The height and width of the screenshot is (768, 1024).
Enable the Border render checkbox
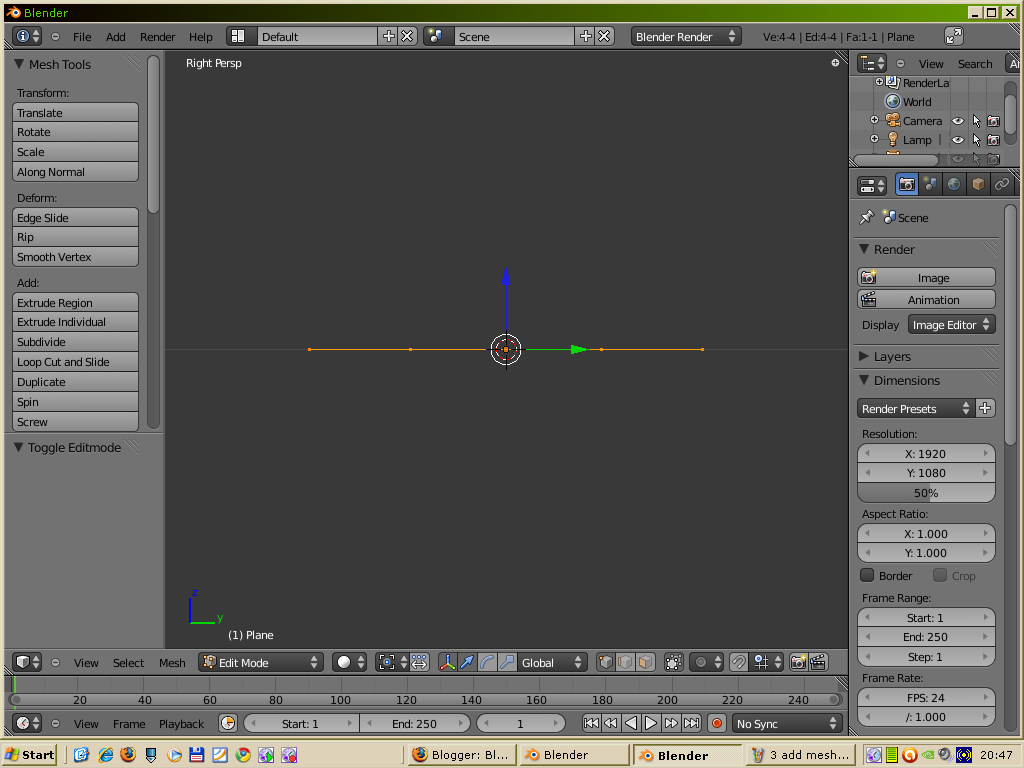pyautogui.click(x=869, y=575)
